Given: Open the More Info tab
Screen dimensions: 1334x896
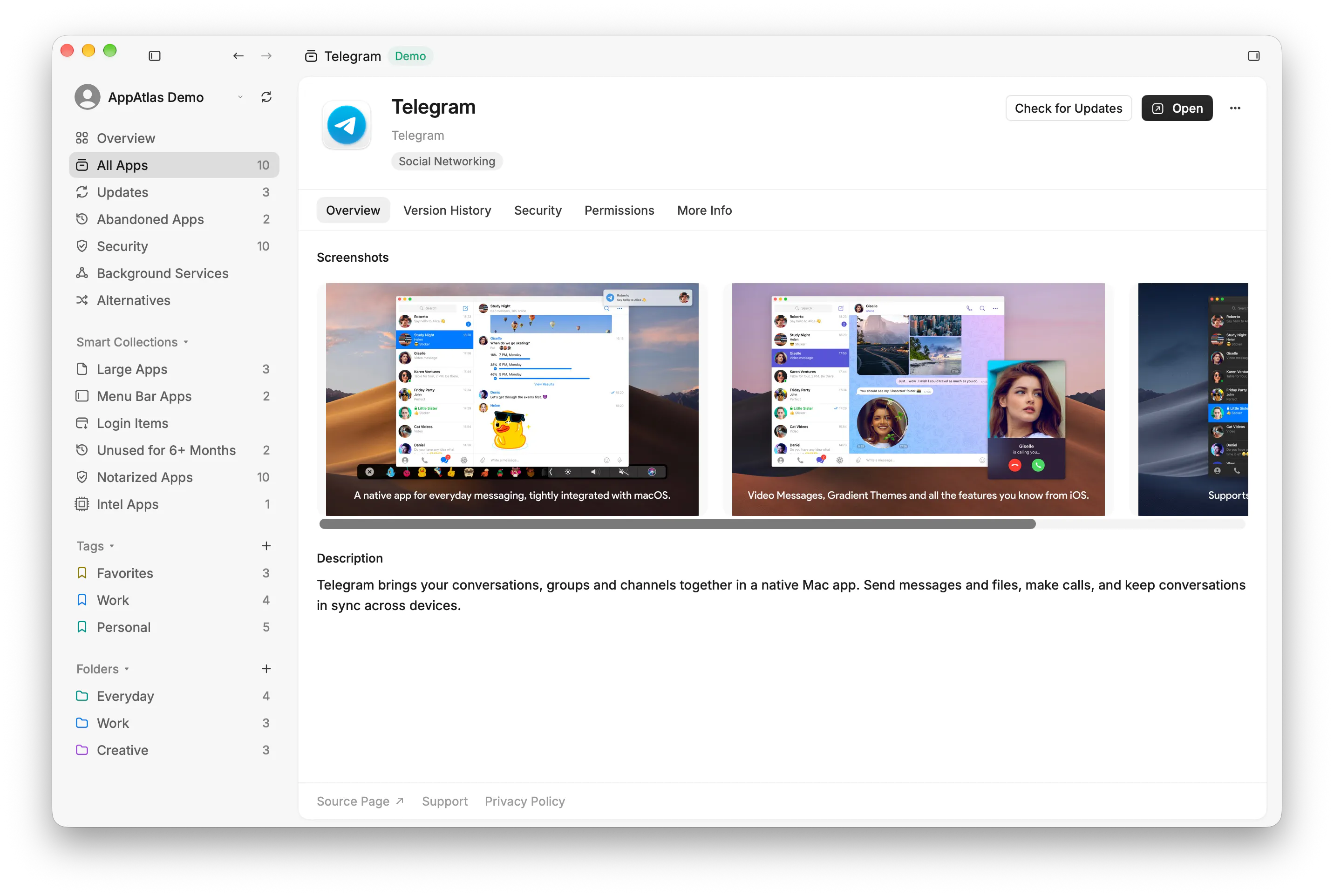Looking at the screenshot, I should [x=704, y=210].
